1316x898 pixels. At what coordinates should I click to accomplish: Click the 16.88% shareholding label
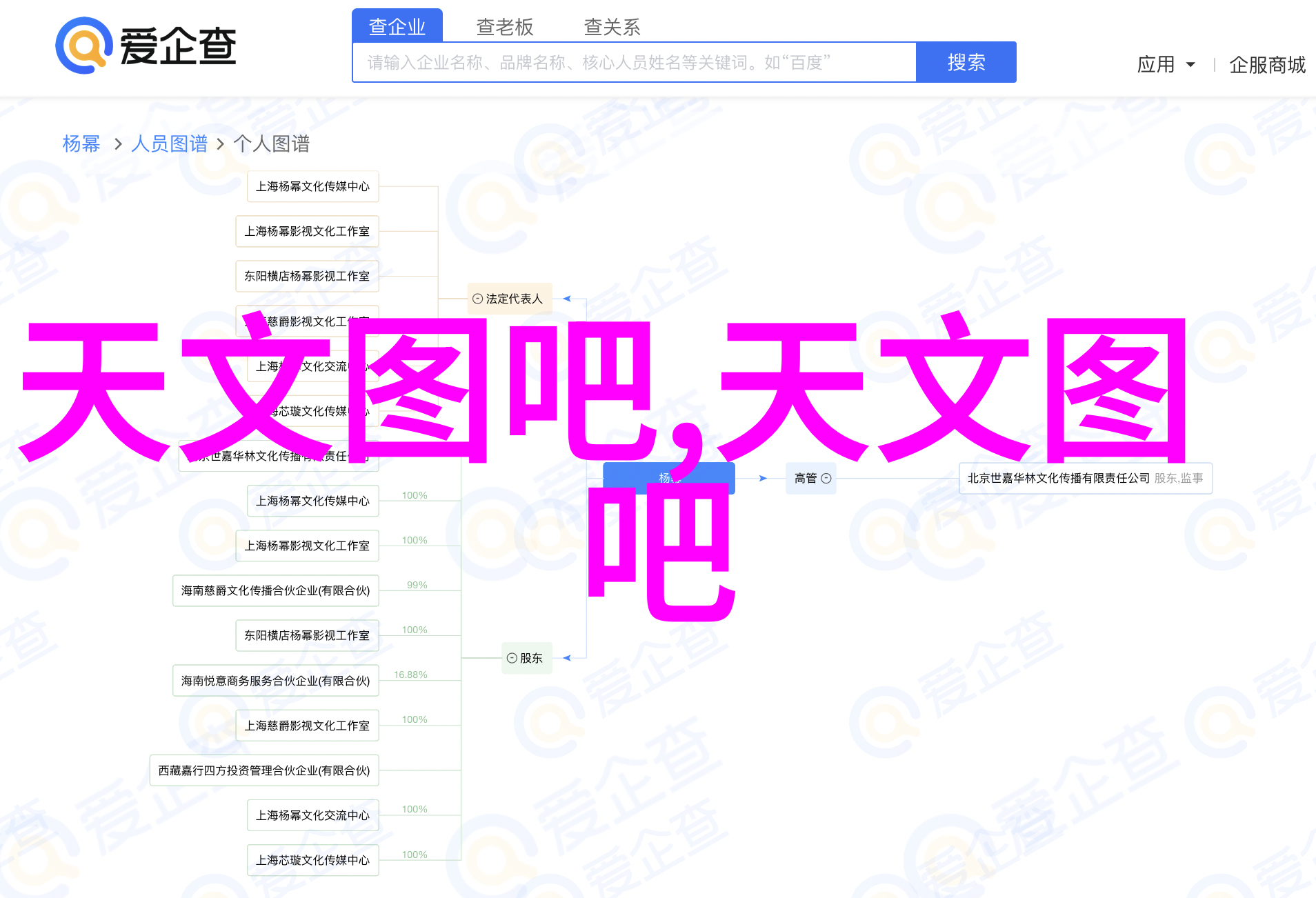click(410, 675)
